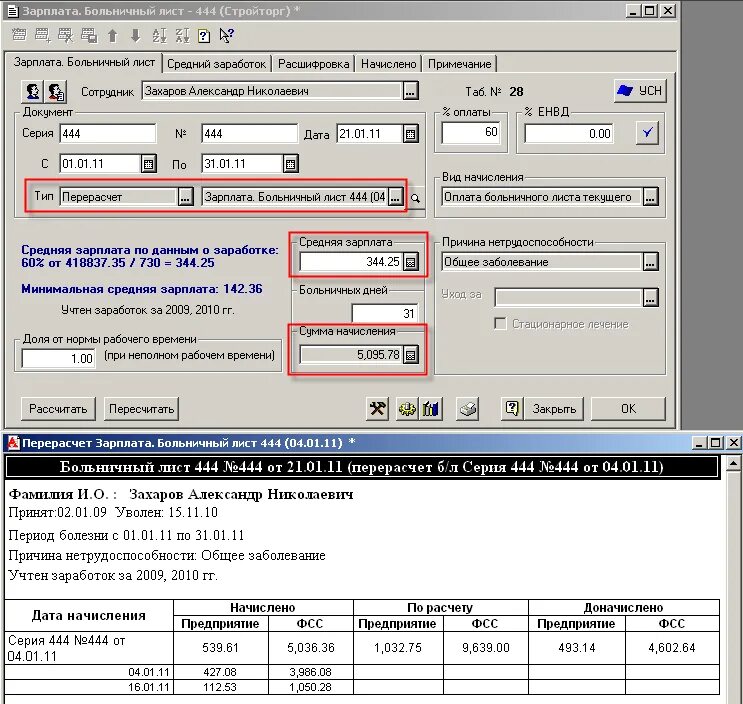Image resolution: width=743 pixels, height=704 pixels.
Task: Click the hammer tools icon button
Action: click(378, 409)
